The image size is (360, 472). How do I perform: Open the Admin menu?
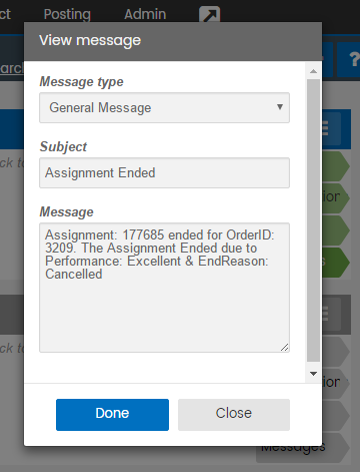pos(145,14)
